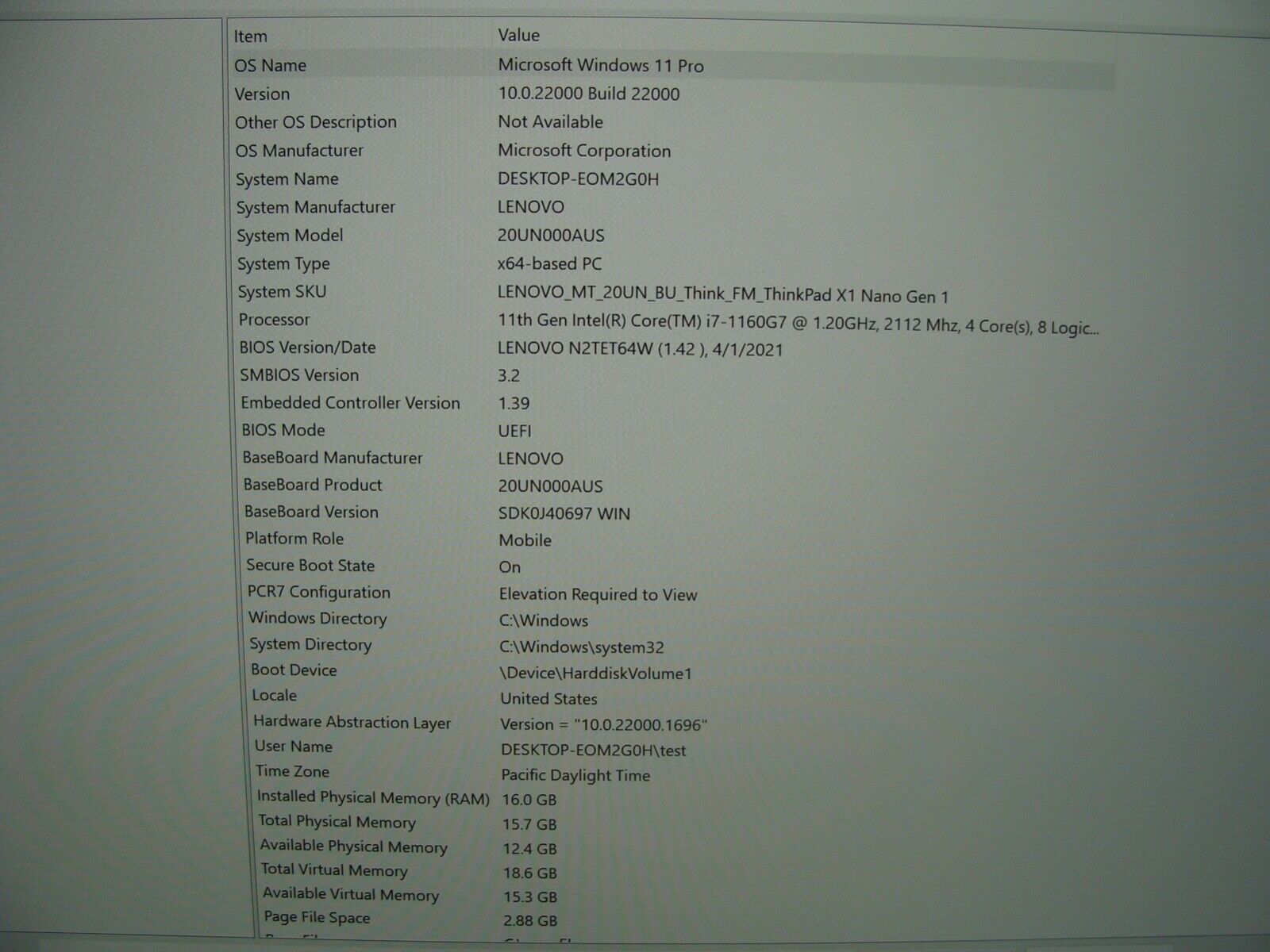Image resolution: width=1270 pixels, height=952 pixels.
Task: Select the Processor row label
Action: click(x=274, y=320)
